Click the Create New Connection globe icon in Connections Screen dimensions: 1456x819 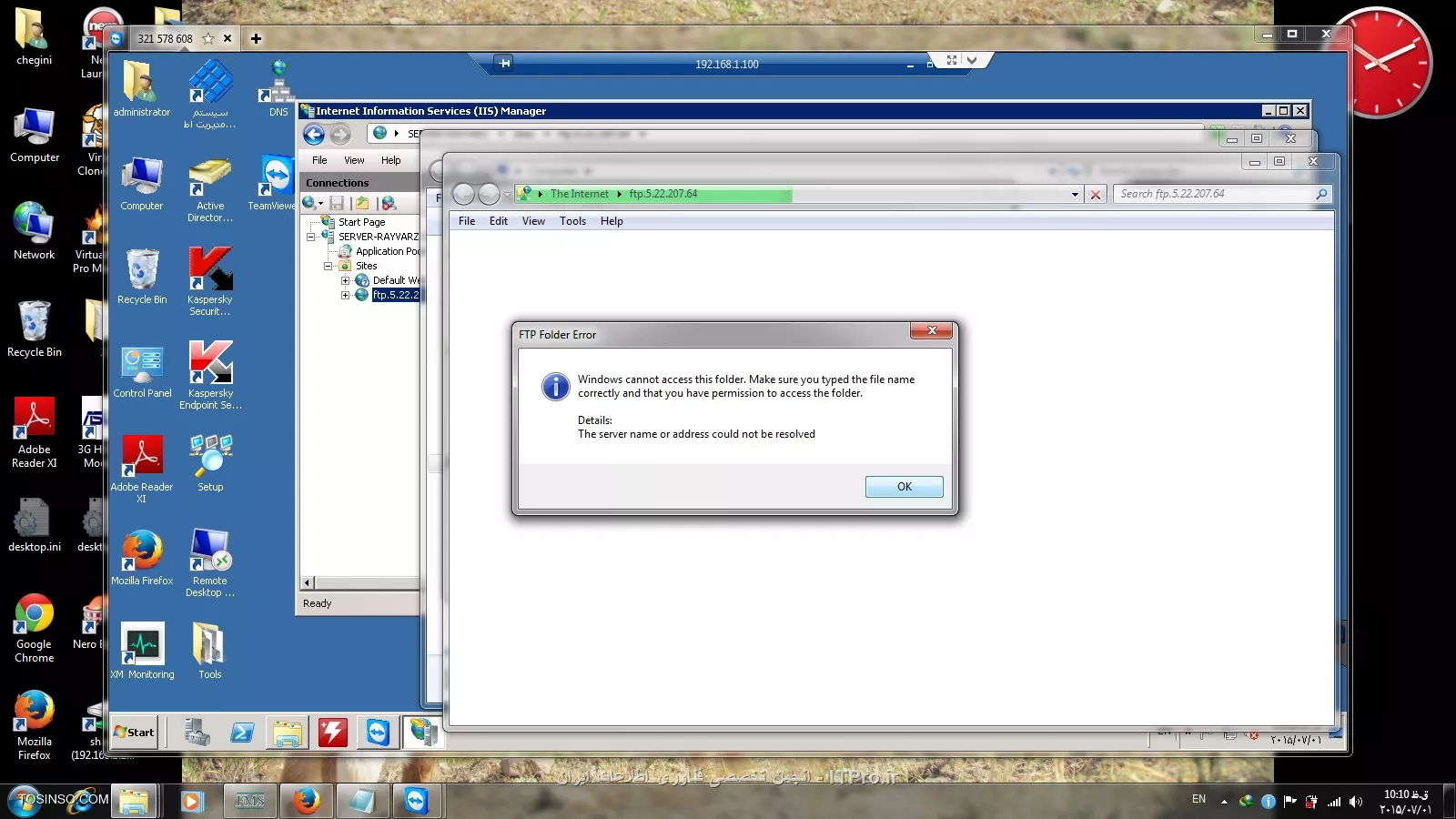tap(311, 203)
